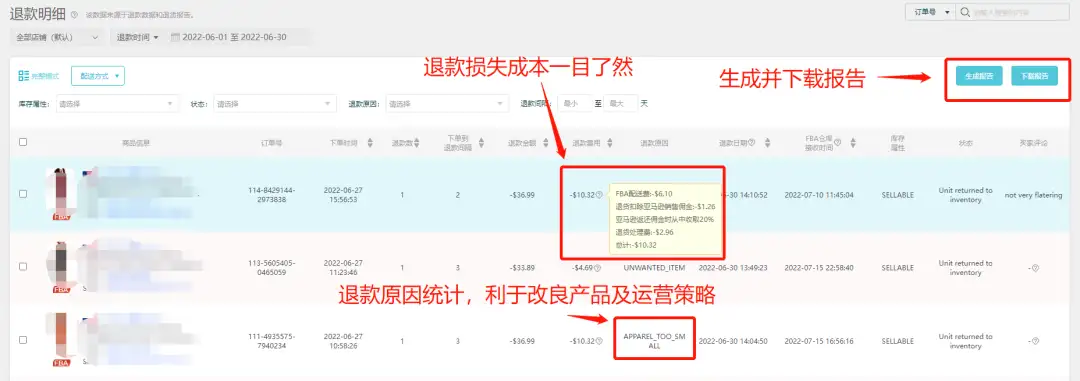
Task: Click comment help icon in UNWANTED_ITEM row
Action: click(1035, 268)
